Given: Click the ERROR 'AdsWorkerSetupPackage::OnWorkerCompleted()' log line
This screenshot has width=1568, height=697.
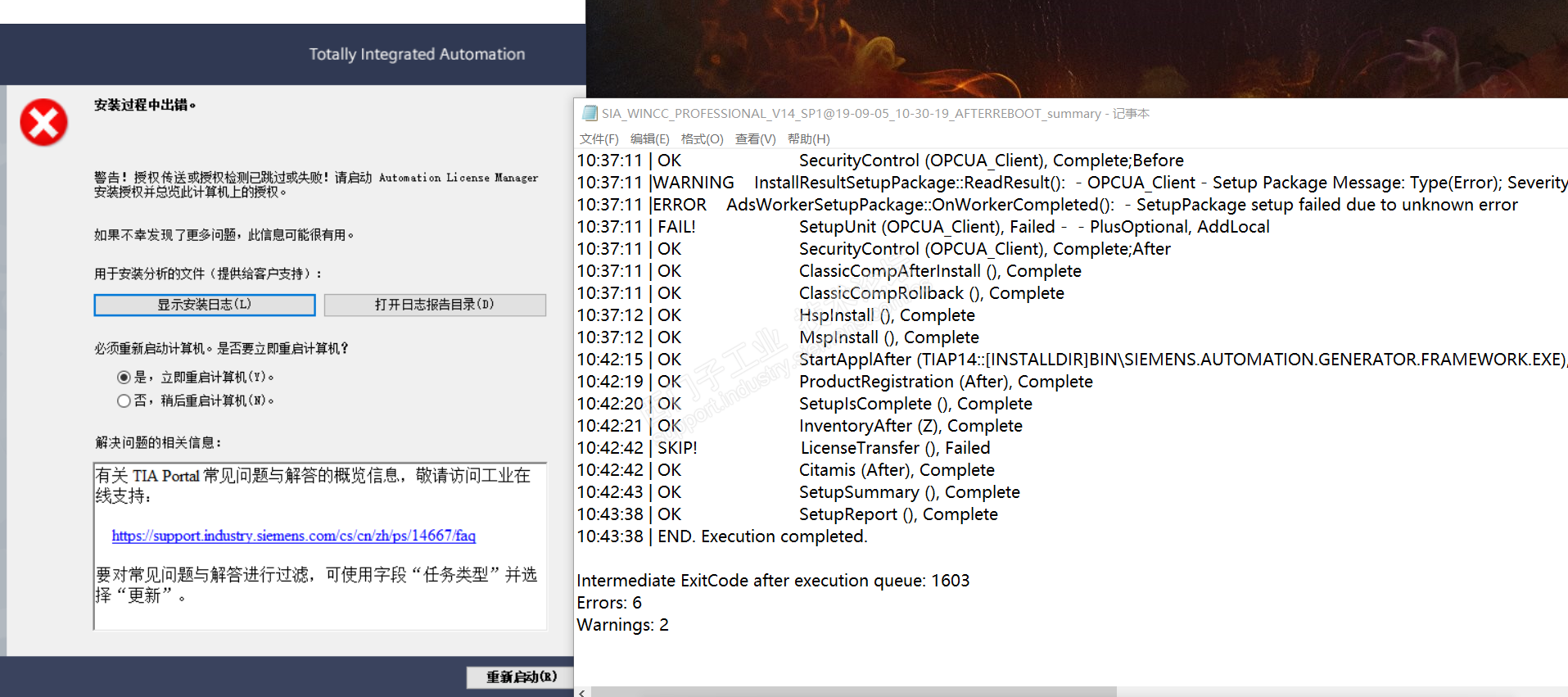Looking at the screenshot, I should point(1047,205).
